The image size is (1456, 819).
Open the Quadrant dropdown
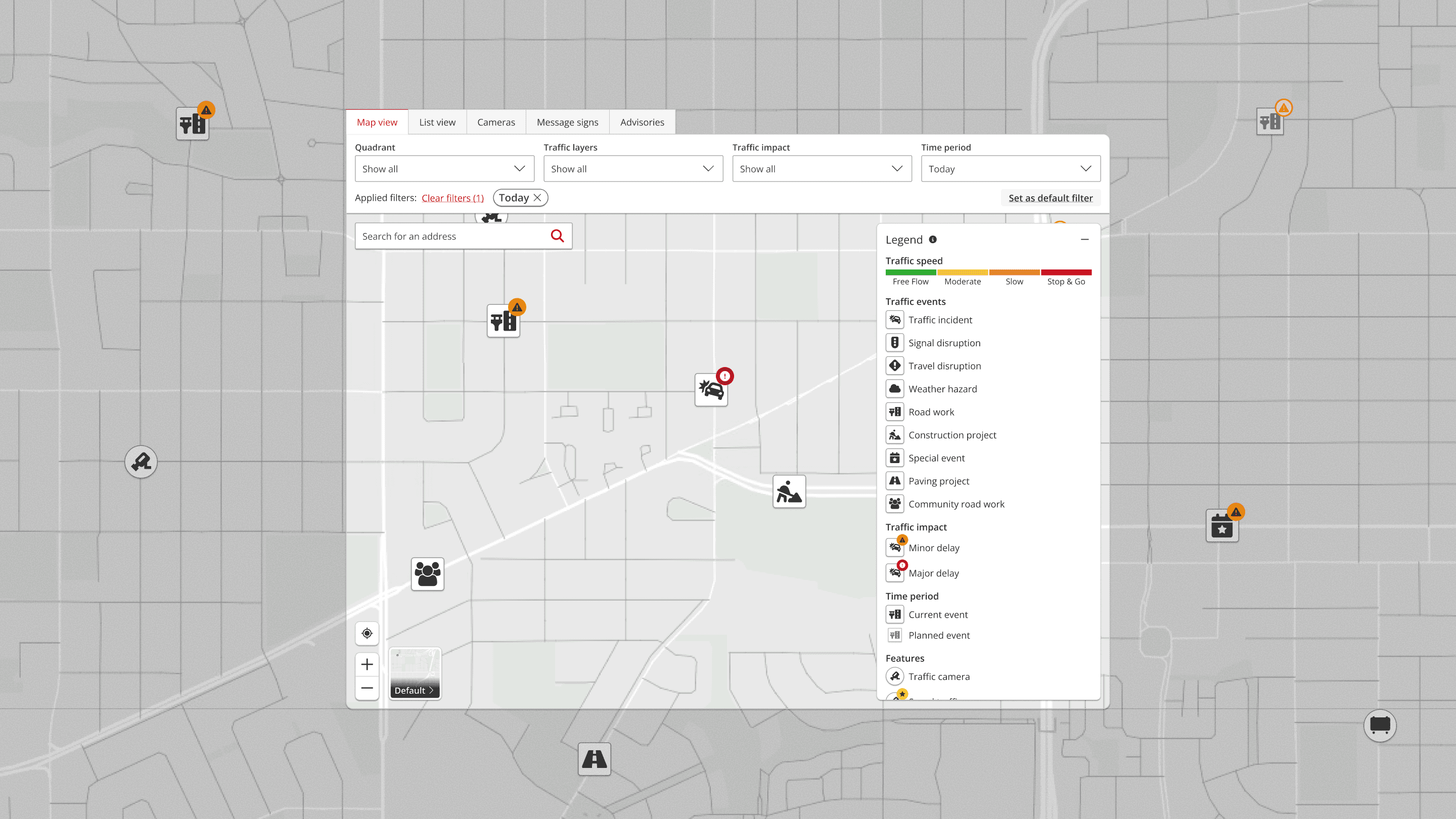444,168
